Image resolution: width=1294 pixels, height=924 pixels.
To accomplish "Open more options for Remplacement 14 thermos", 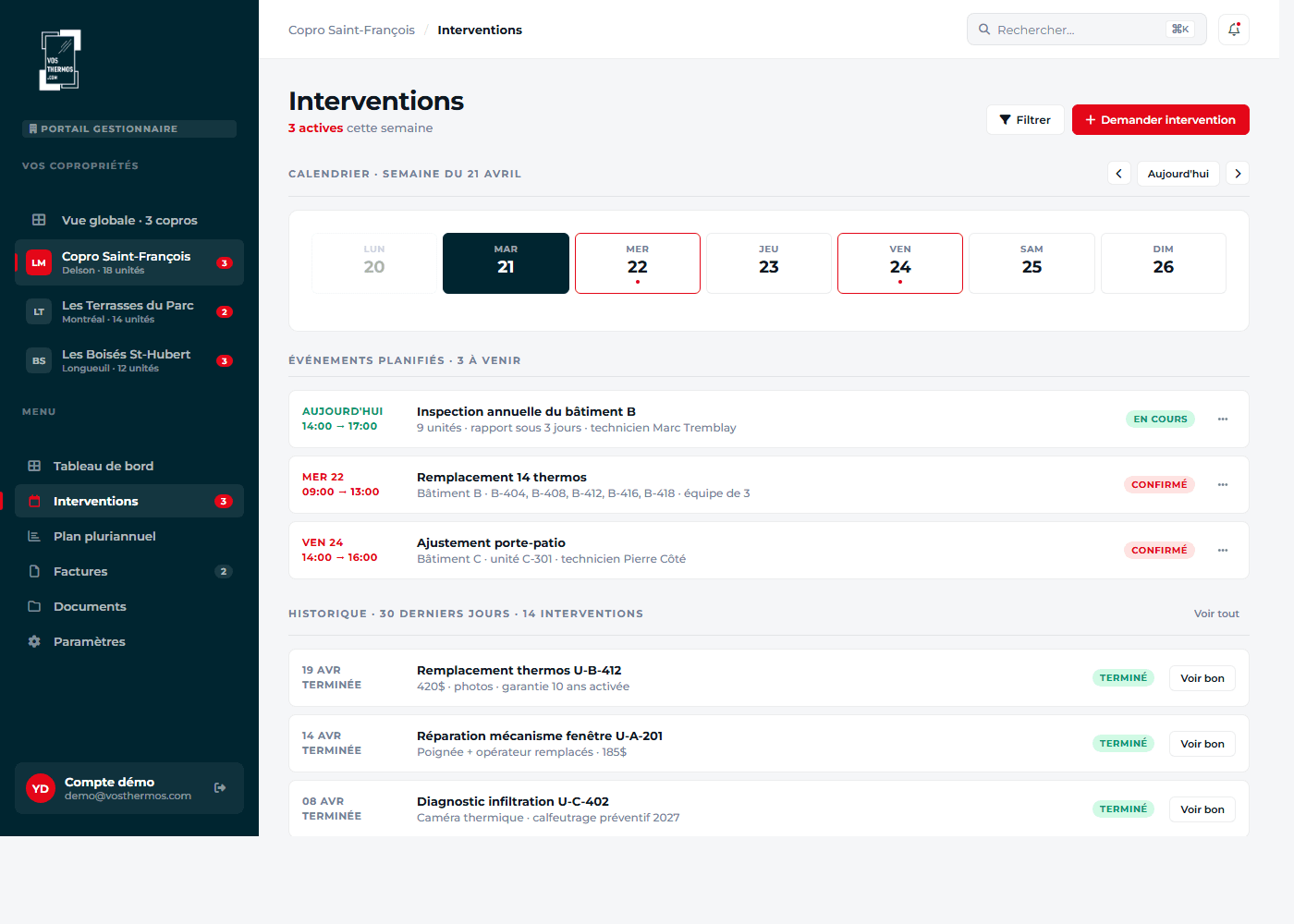I will 1223,485.
